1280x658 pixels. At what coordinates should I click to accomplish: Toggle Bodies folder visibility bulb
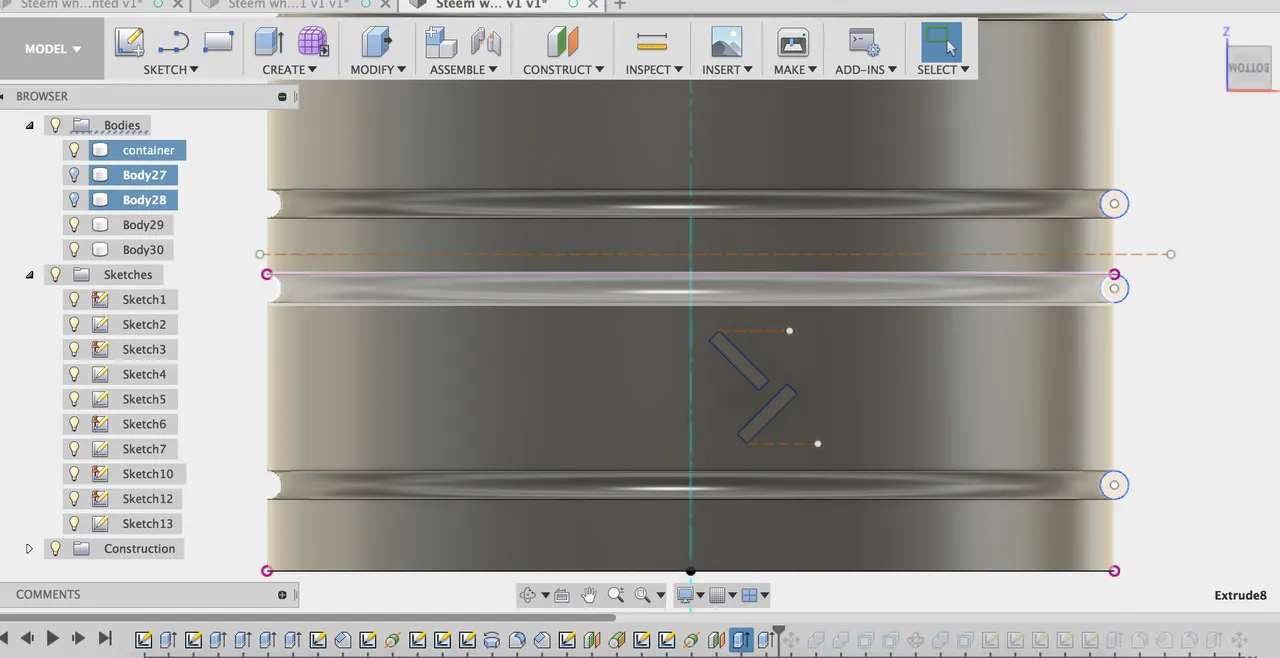click(56, 125)
